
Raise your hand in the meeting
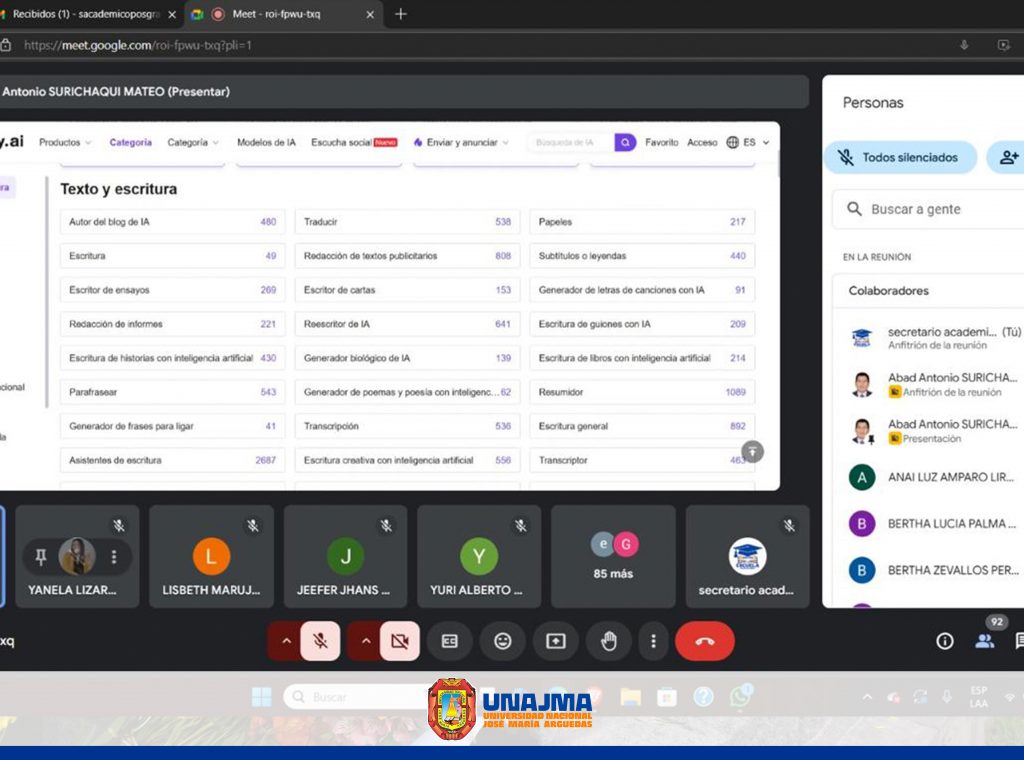coord(609,641)
